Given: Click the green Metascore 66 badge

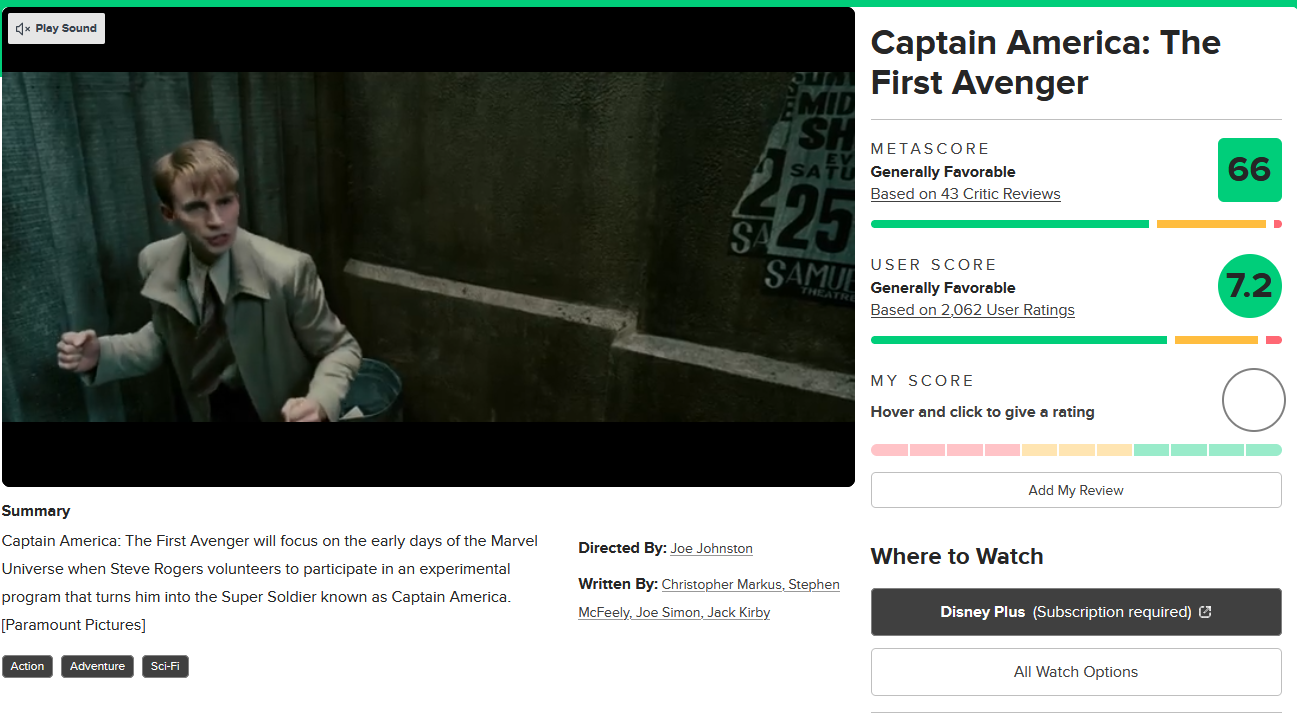Looking at the screenshot, I should click(1249, 170).
